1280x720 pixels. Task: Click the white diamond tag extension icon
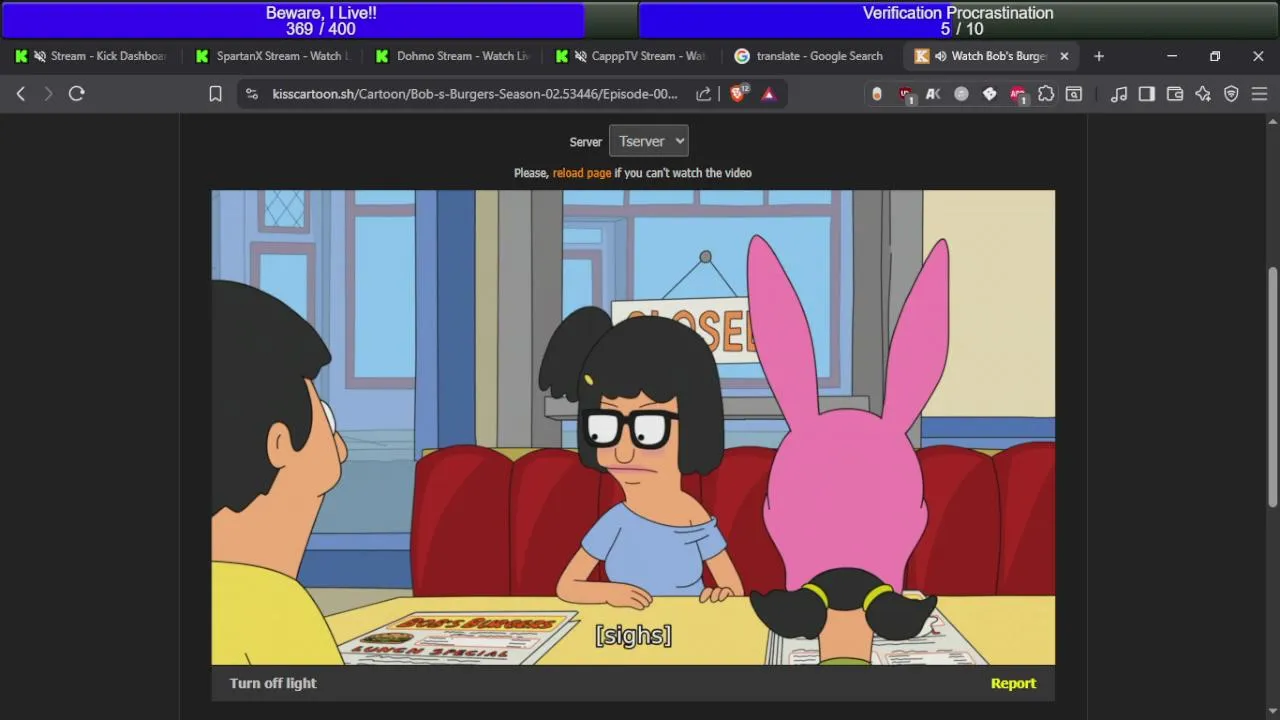pyautogui.click(x=989, y=94)
